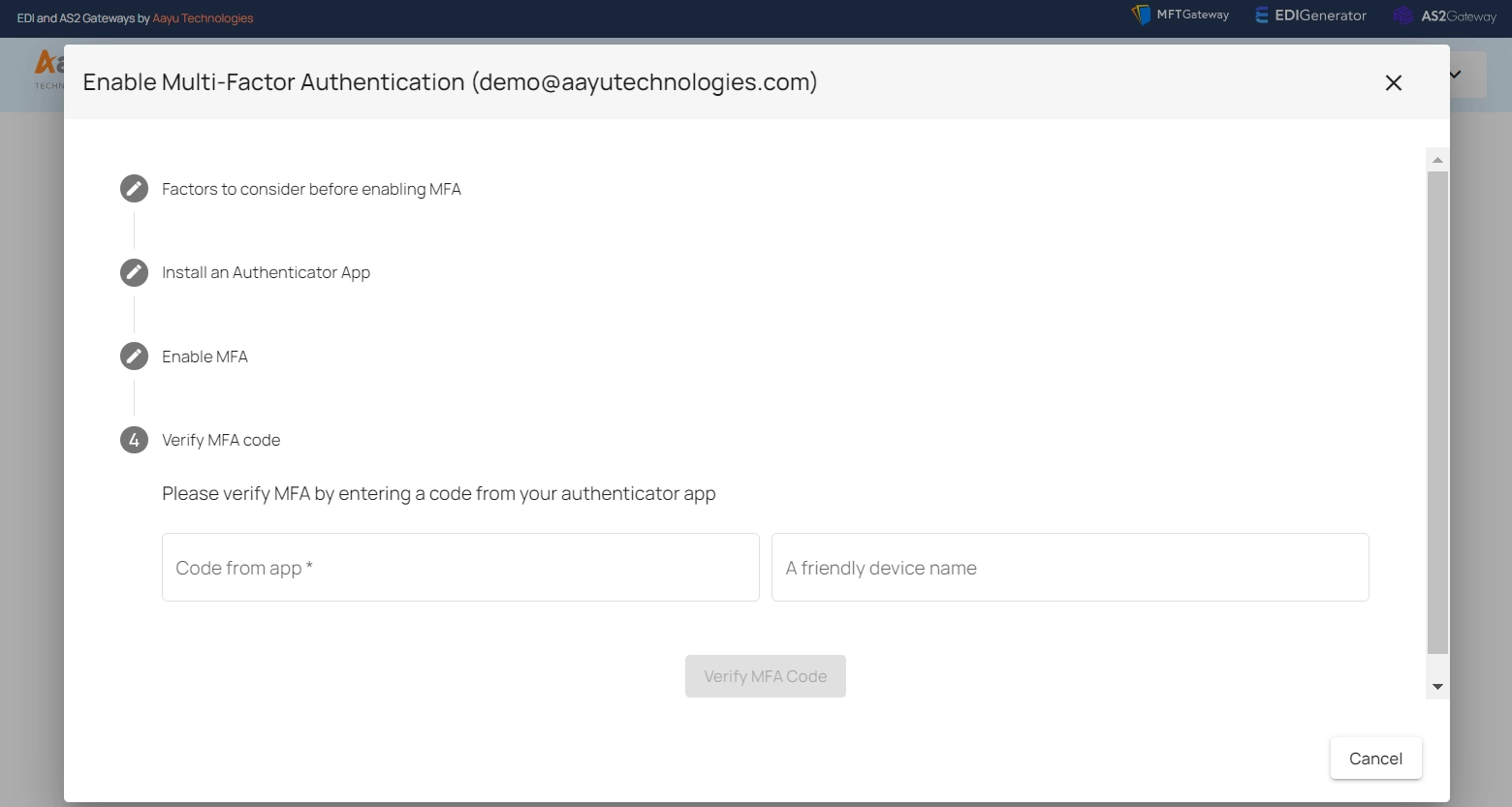Click the pencil icon beside Factors to consider

point(134,188)
